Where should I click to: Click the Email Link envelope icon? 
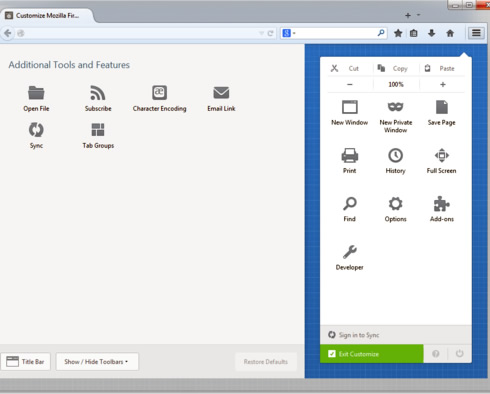[221, 93]
